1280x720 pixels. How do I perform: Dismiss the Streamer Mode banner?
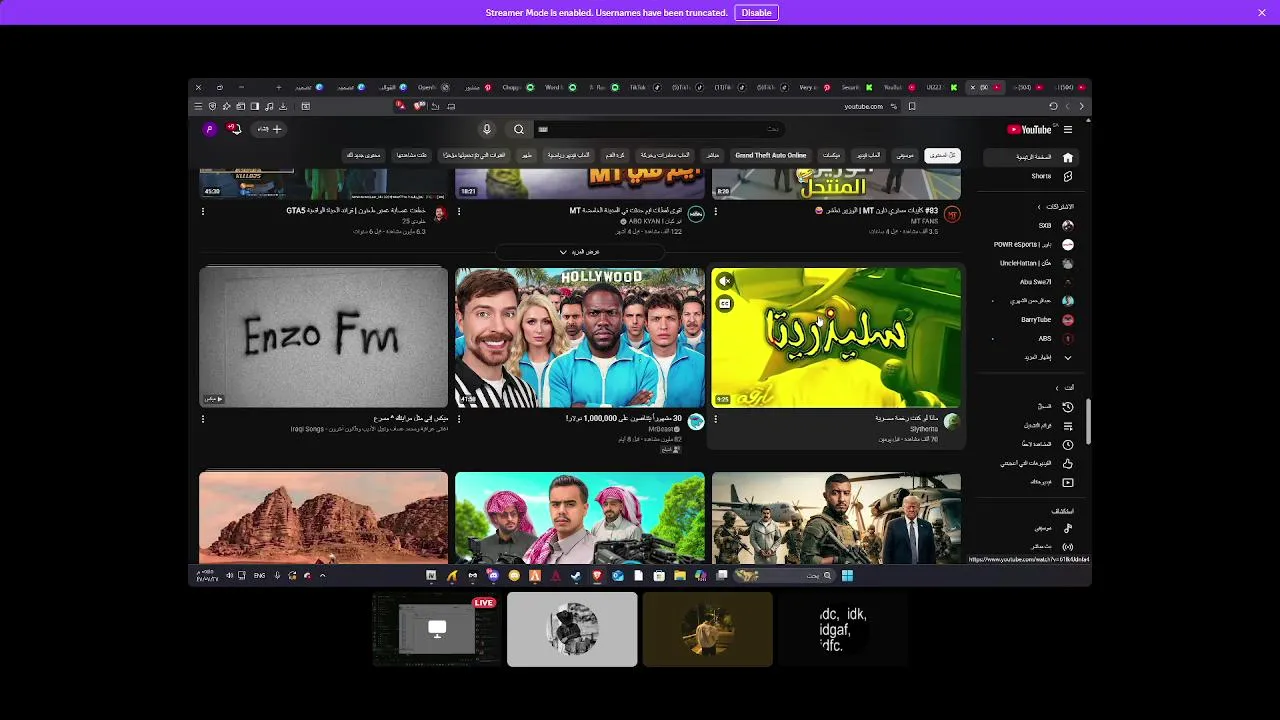coord(1262,13)
